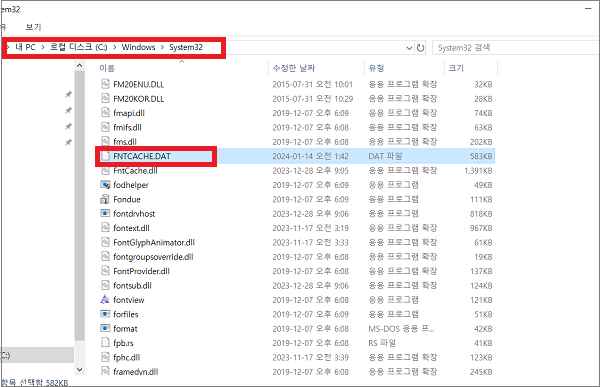Click the fmifs.dll file icon
The image size is (600, 387).
pyautogui.click(x=105, y=127)
